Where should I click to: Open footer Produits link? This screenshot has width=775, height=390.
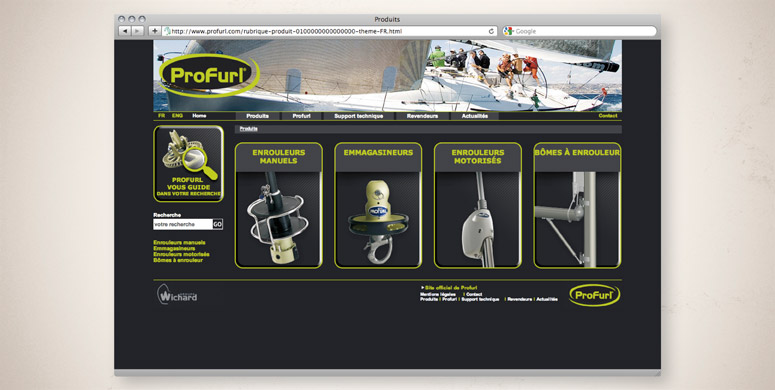pos(429,300)
